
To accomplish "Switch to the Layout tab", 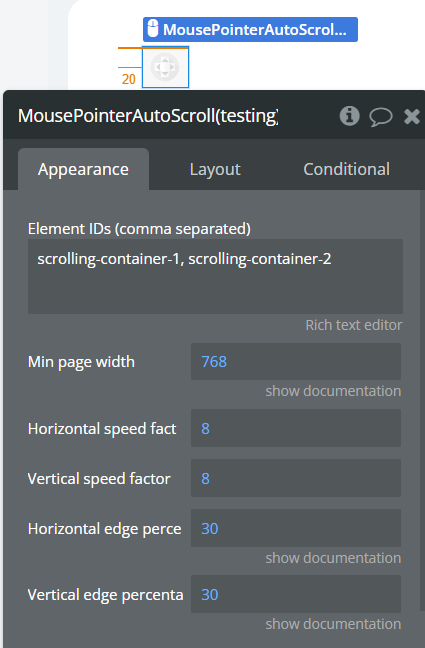I will click(x=215, y=169).
